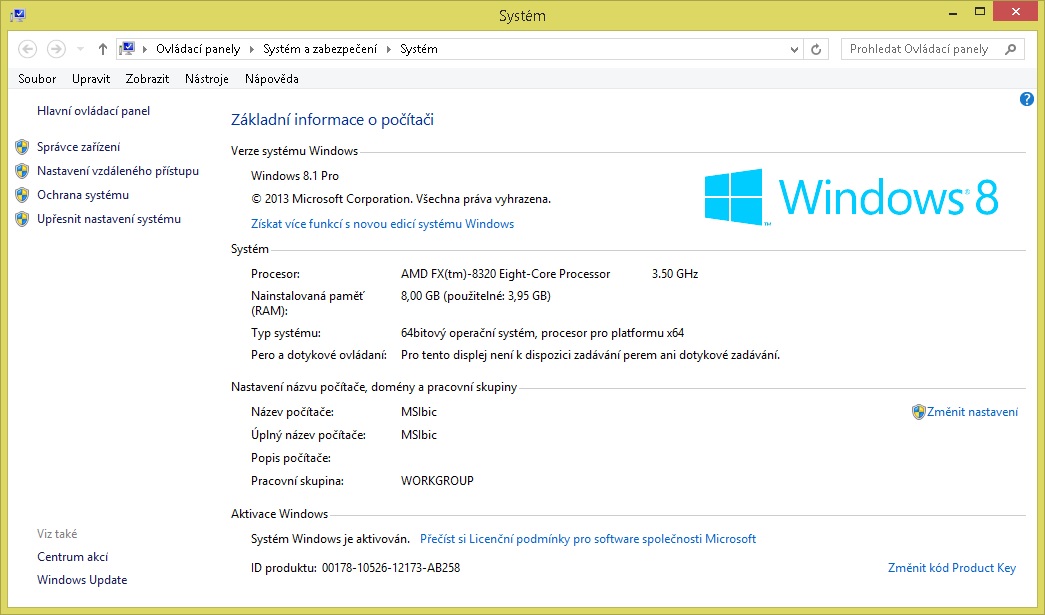This screenshot has width=1045, height=615.
Task: Open the Nástroje menu
Action: click(x=207, y=79)
